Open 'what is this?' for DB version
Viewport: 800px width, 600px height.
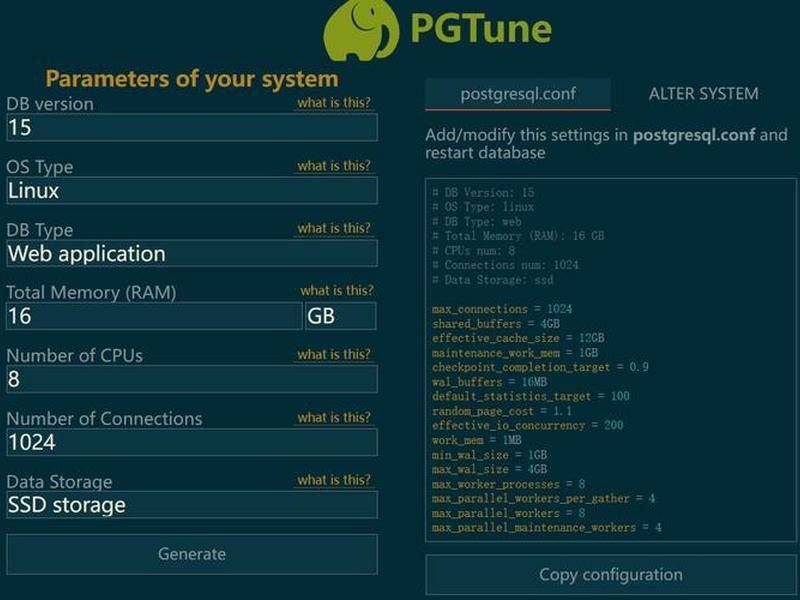click(x=334, y=103)
